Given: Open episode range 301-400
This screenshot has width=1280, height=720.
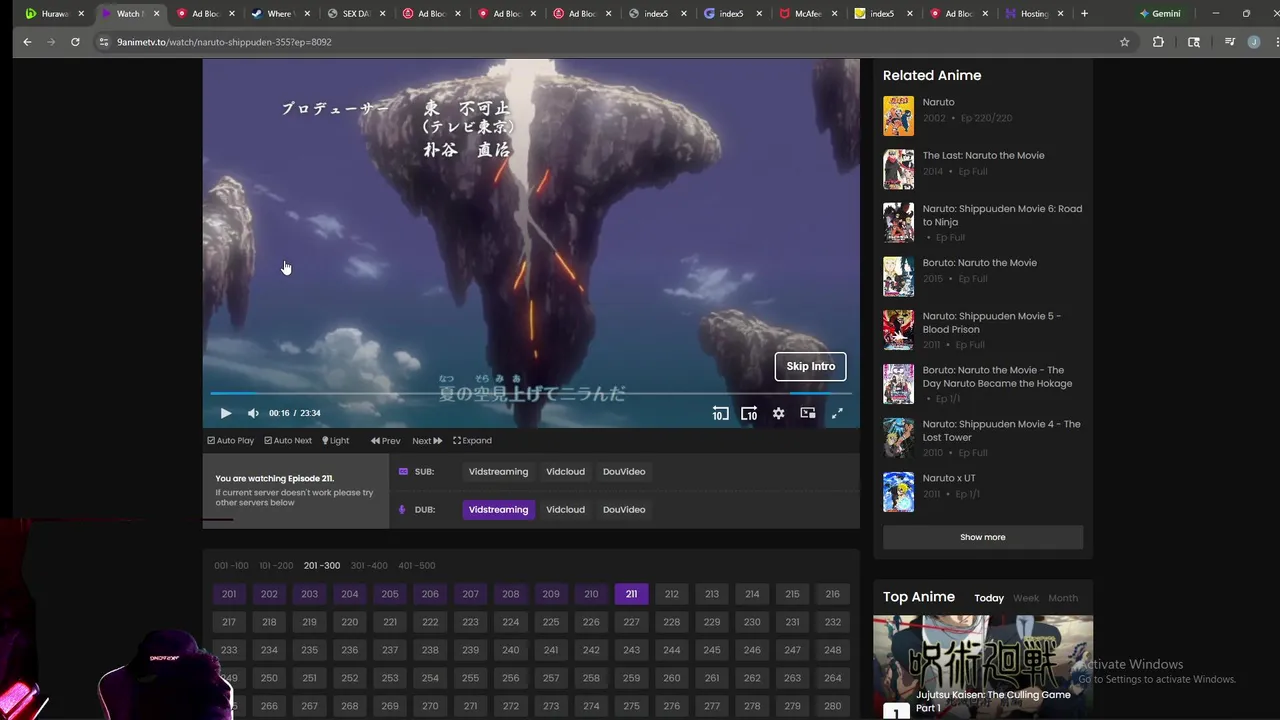Looking at the screenshot, I should [x=369, y=566].
